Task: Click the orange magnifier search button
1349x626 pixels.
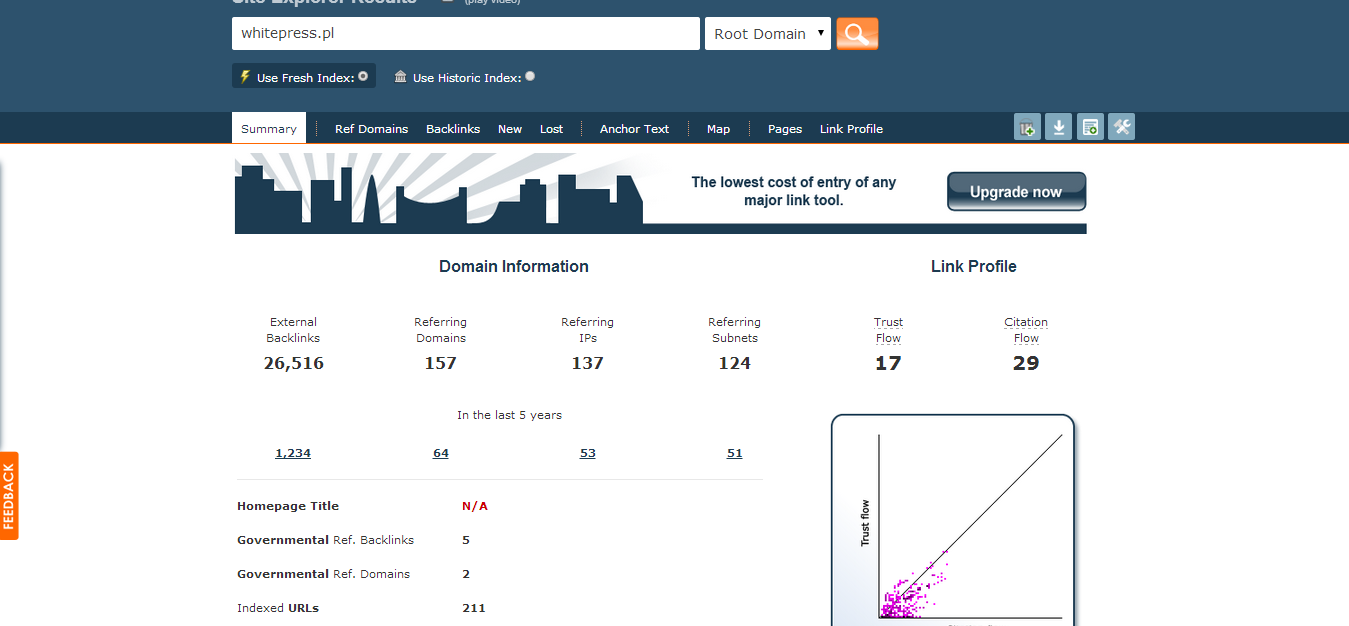Action: pos(857,33)
